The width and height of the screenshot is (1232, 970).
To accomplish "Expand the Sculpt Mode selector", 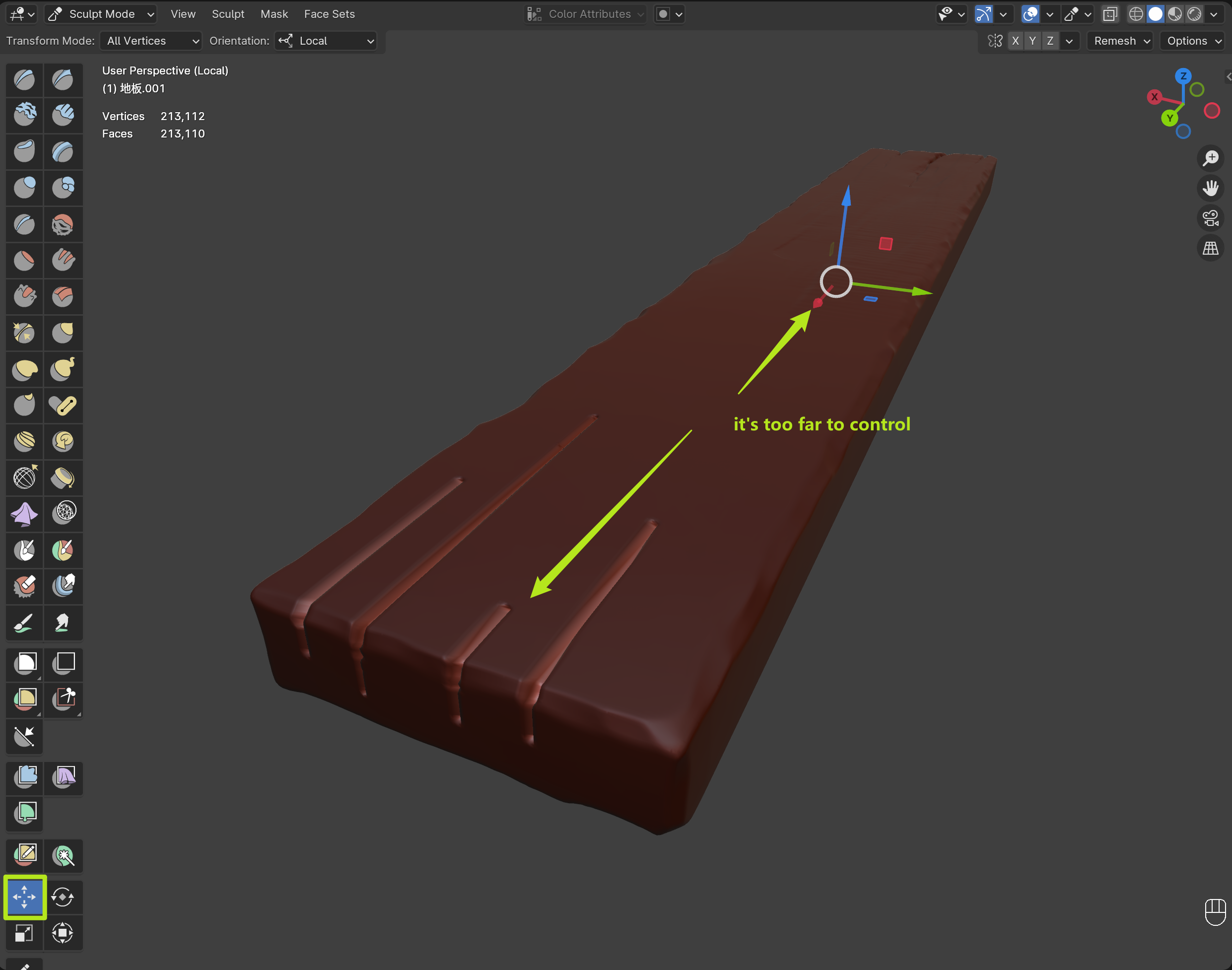I will coord(101,13).
